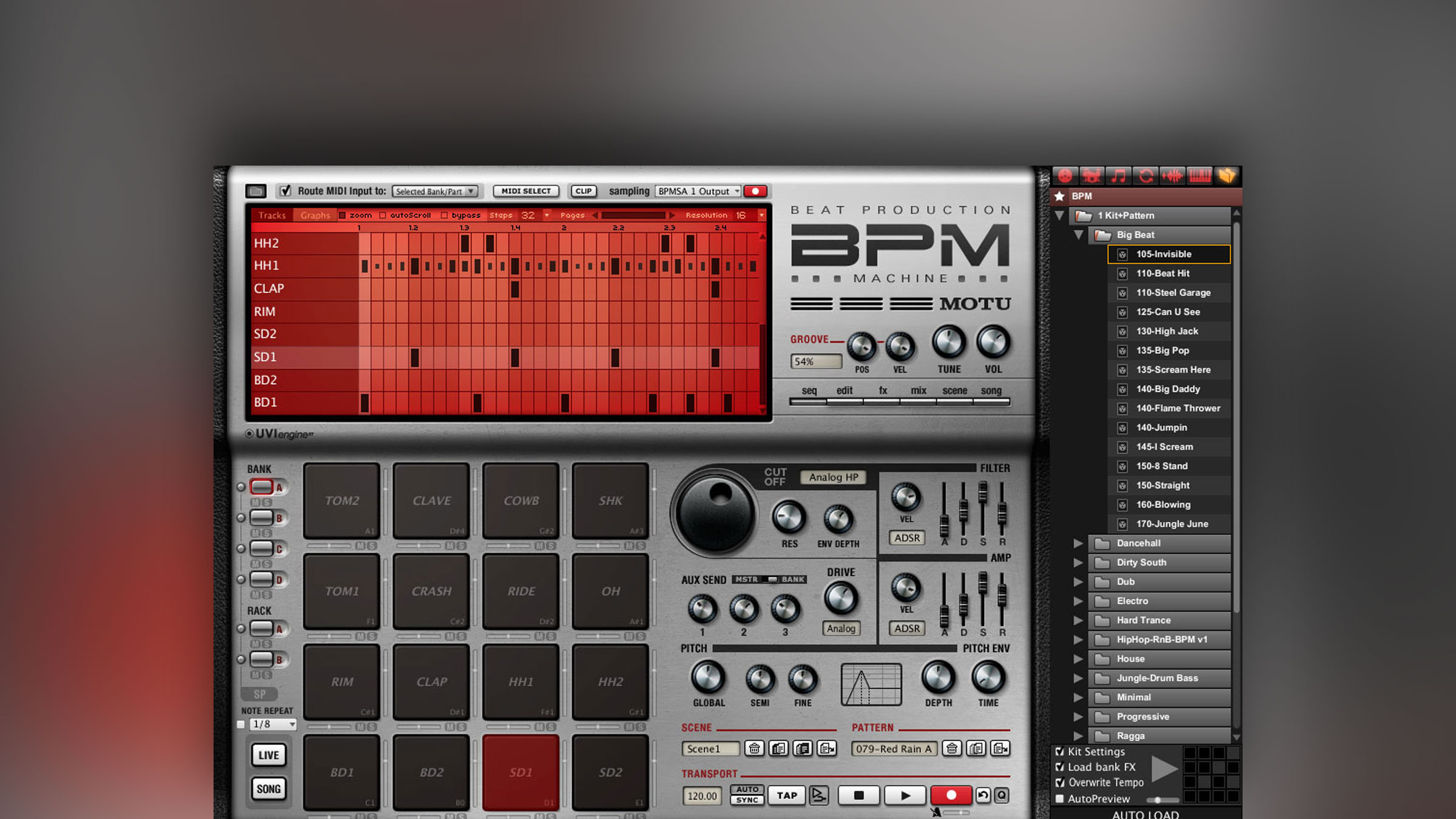Open the drum kit browser icon

pos(1091,176)
